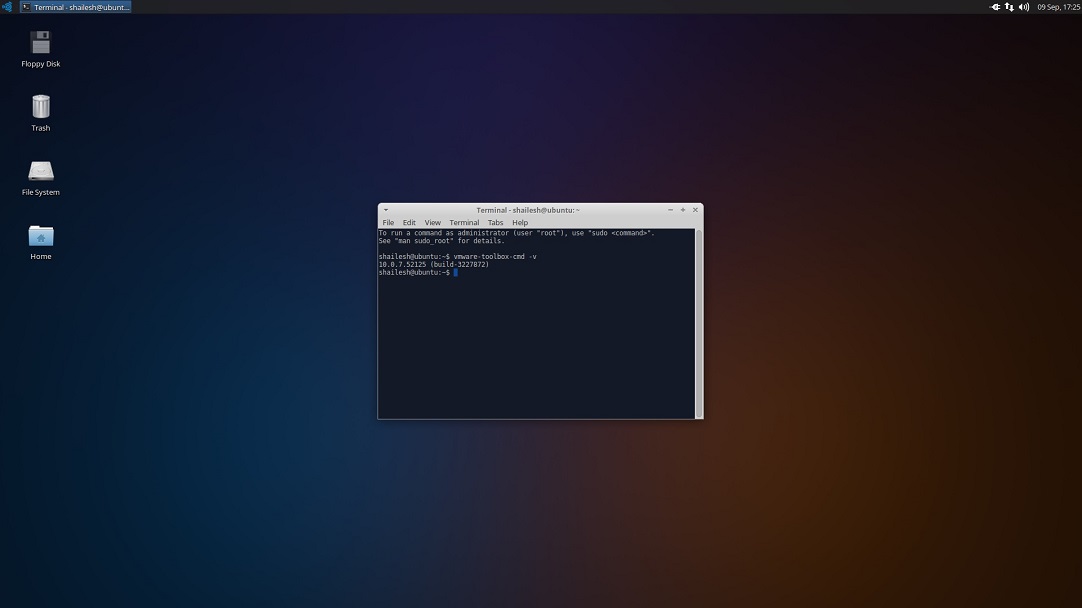Open the Edit menu in Terminal
The image size is (1082, 608).
pyautogui.click(x=409, y=222)
